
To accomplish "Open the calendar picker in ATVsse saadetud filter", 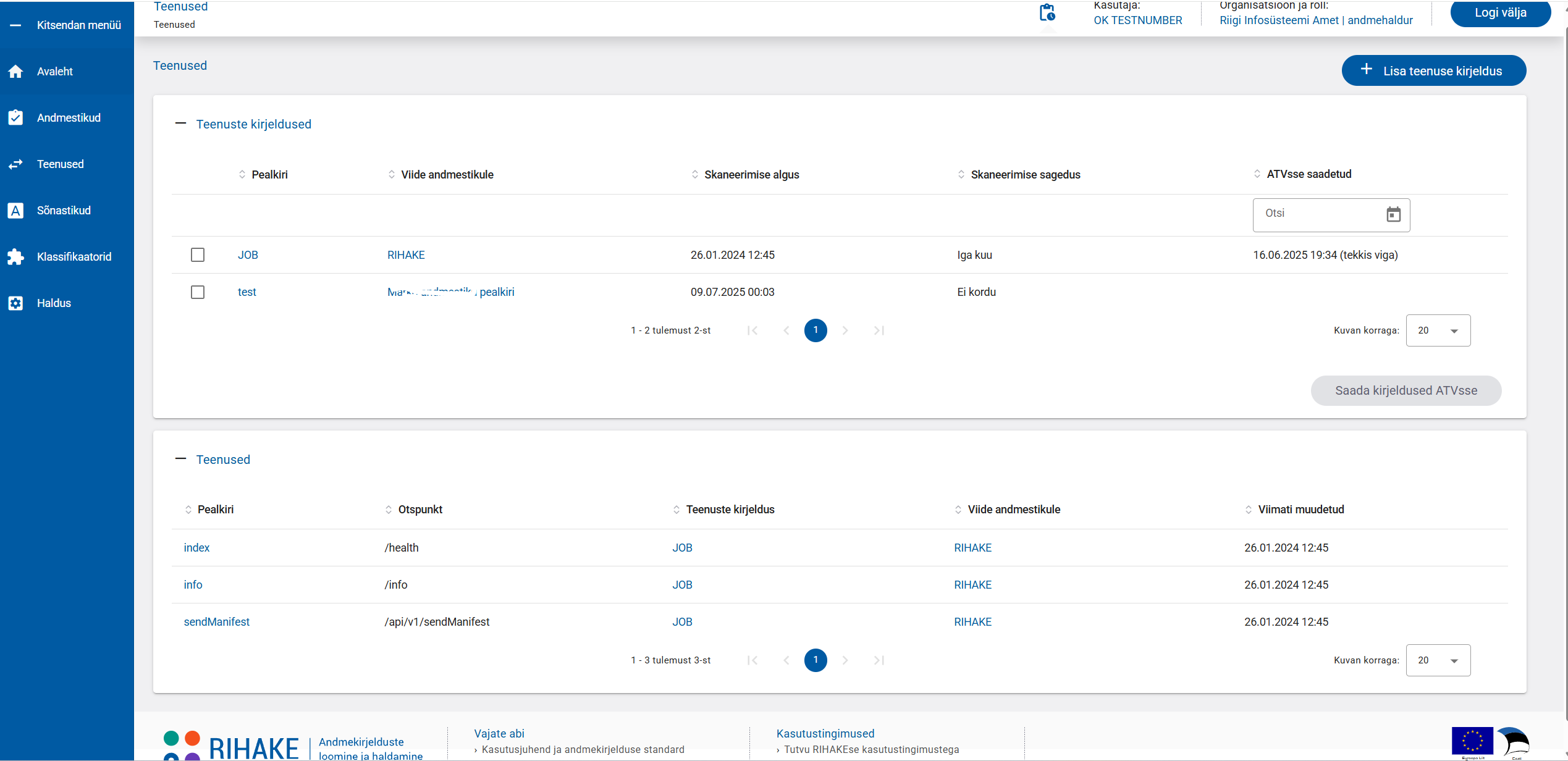I will pyautogui.click(x=1393, y=214).
